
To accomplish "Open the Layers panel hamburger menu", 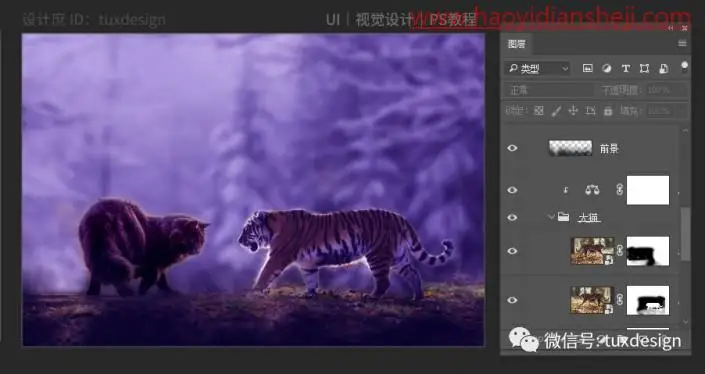I will coord(682,44).
